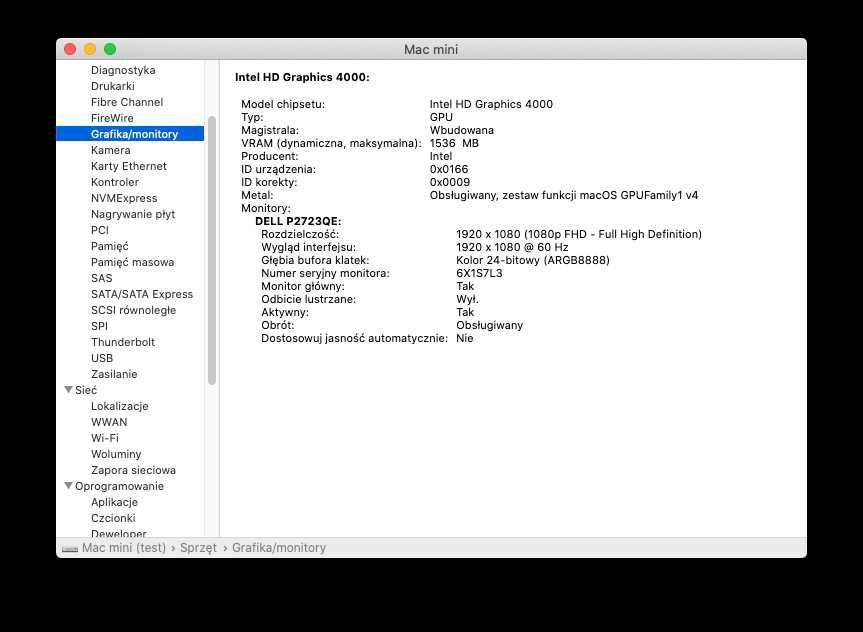Click the Wbudowana bus value
Image resolution: width=863 pixels, height=632 pixels.
(x=462, y=130)
